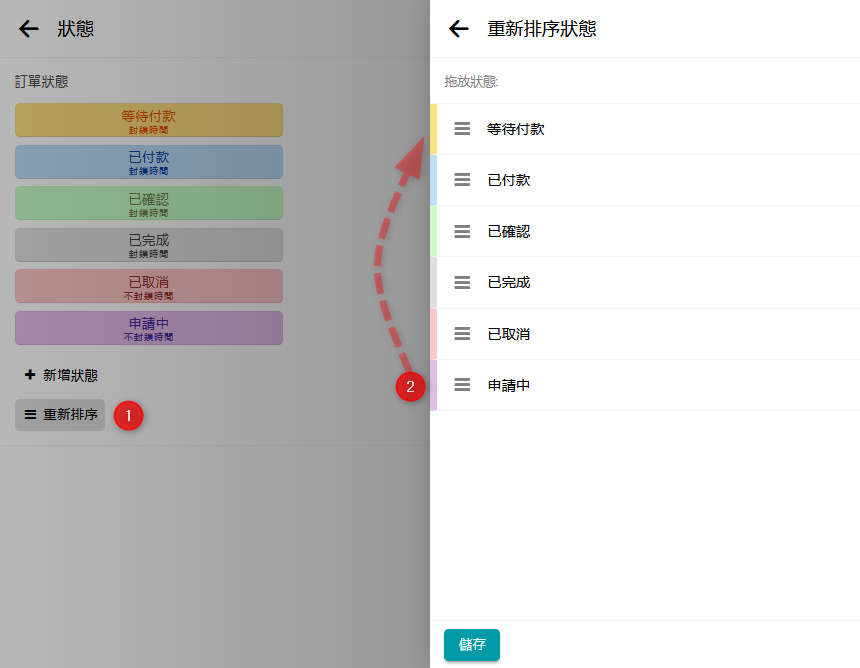Click back arrow in 重新排序狀態 panel
860x668 pixels.
tap(459, 29)
